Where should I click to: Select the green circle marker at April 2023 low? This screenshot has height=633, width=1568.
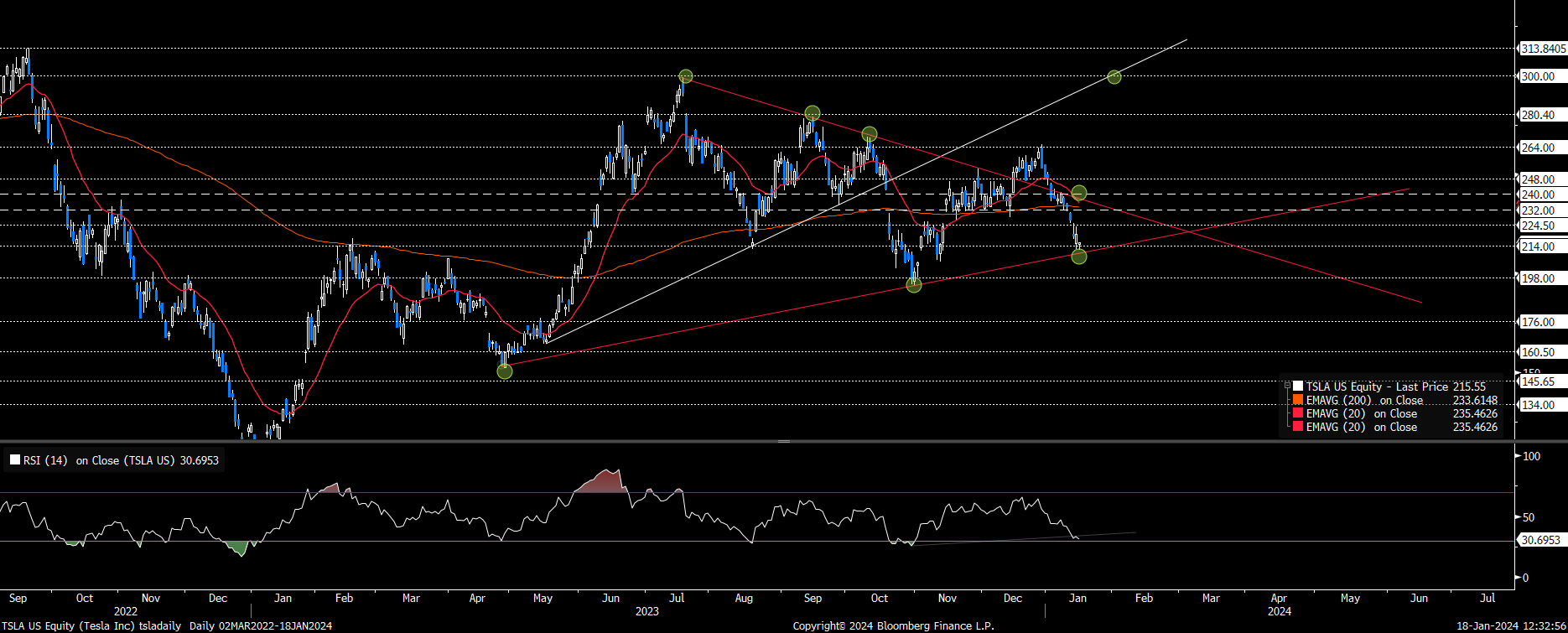[505, 371]
